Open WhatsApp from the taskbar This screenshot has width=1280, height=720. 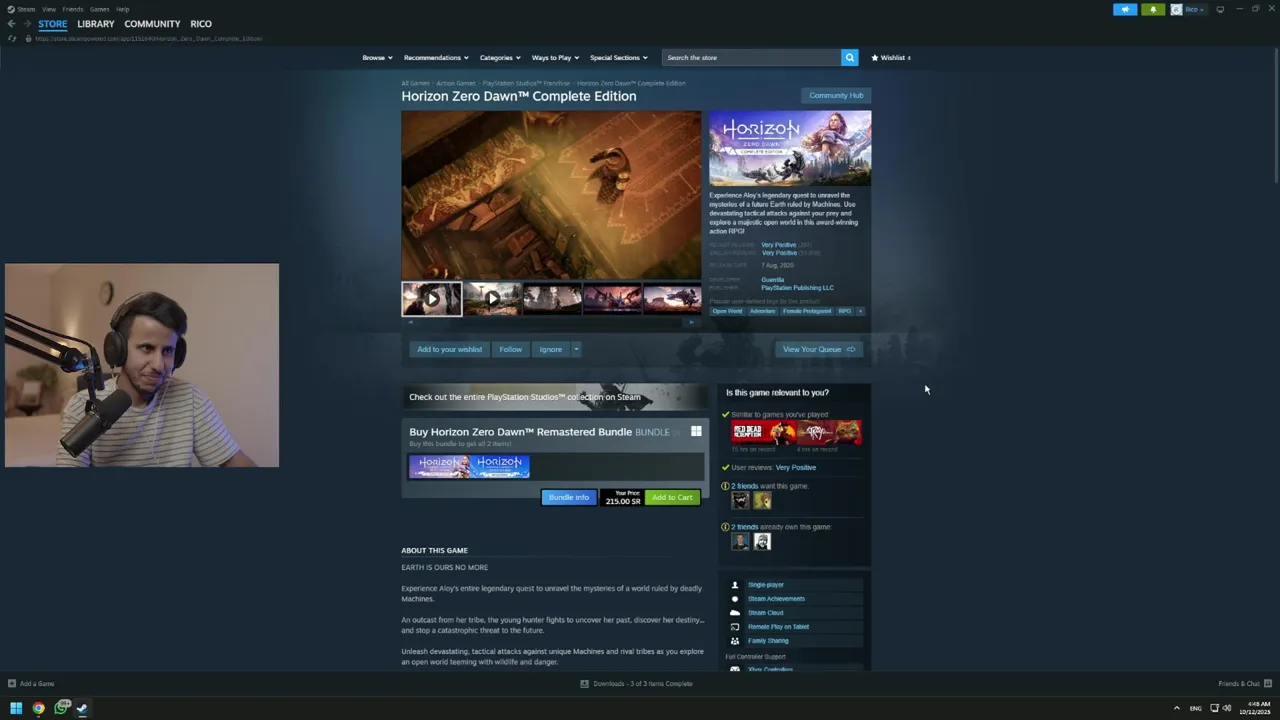[61, 708]
